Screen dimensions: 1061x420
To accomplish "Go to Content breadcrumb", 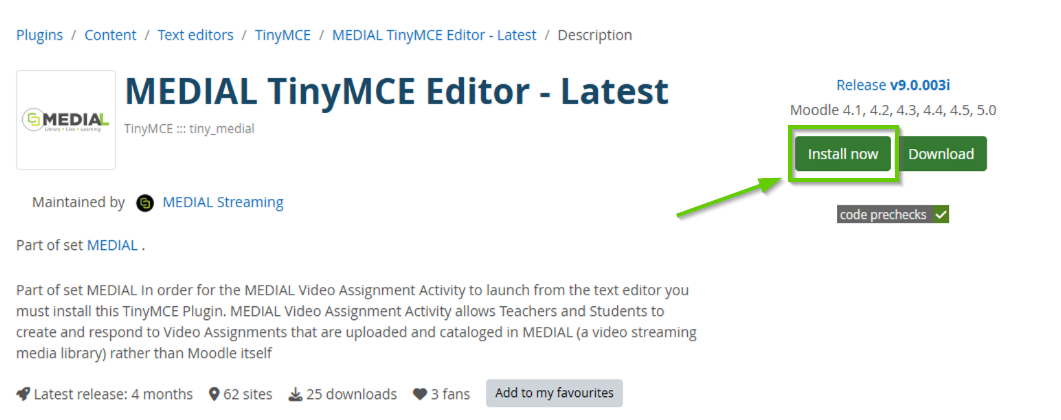I will (110, 35).
